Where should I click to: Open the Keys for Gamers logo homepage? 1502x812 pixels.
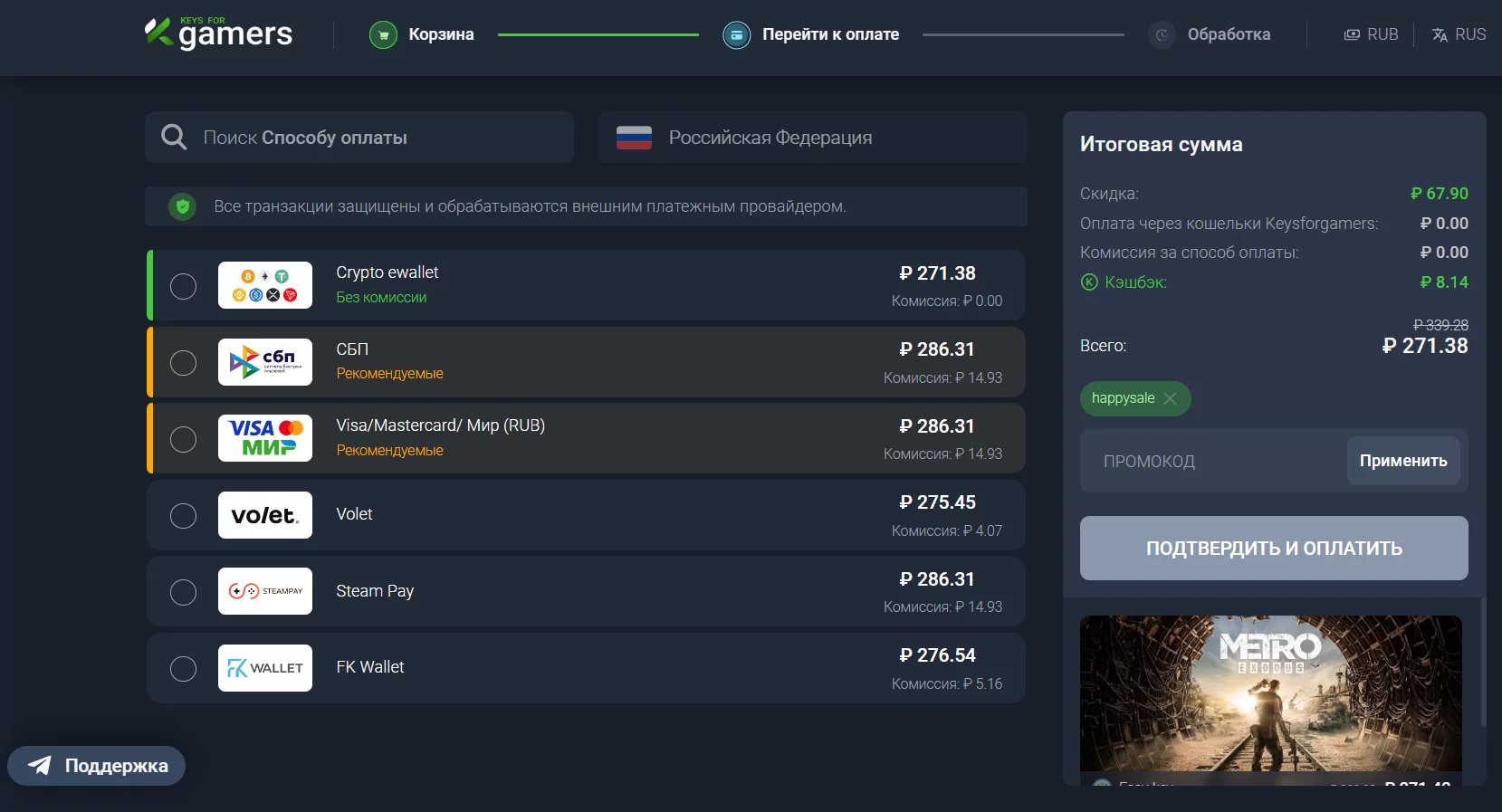coord(218,33)
